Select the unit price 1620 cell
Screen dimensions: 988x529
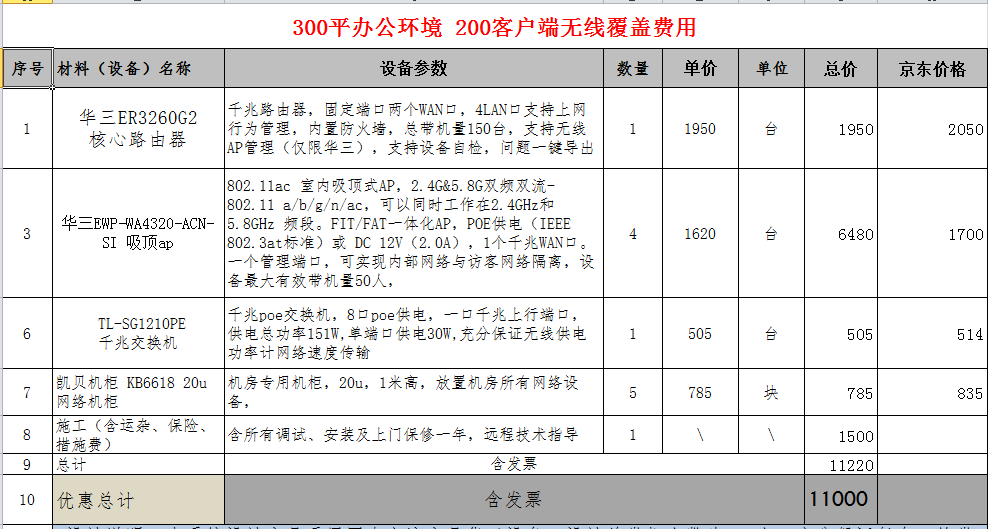[700, 233]
